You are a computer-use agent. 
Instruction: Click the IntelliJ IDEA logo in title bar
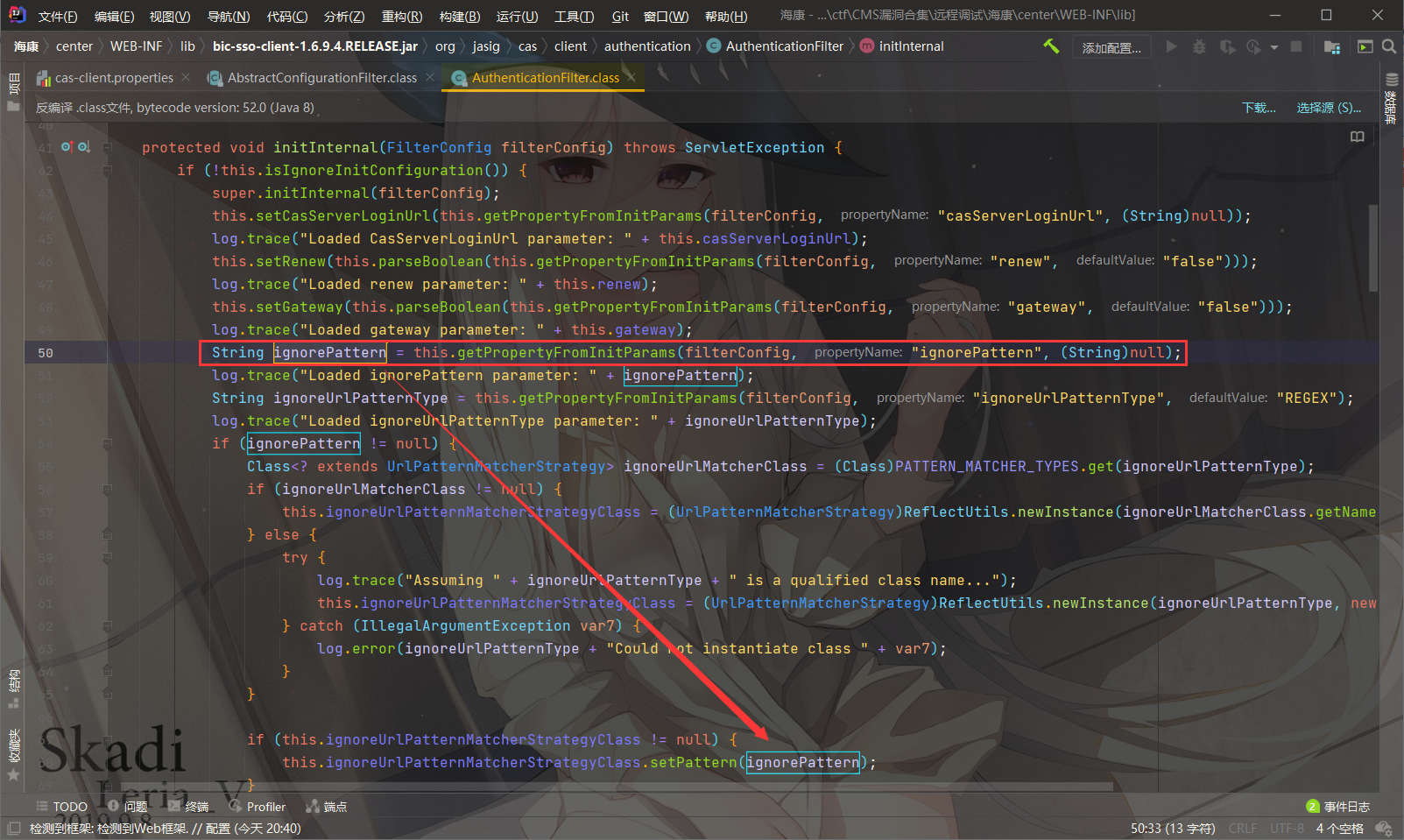click(x=17, y=15)
